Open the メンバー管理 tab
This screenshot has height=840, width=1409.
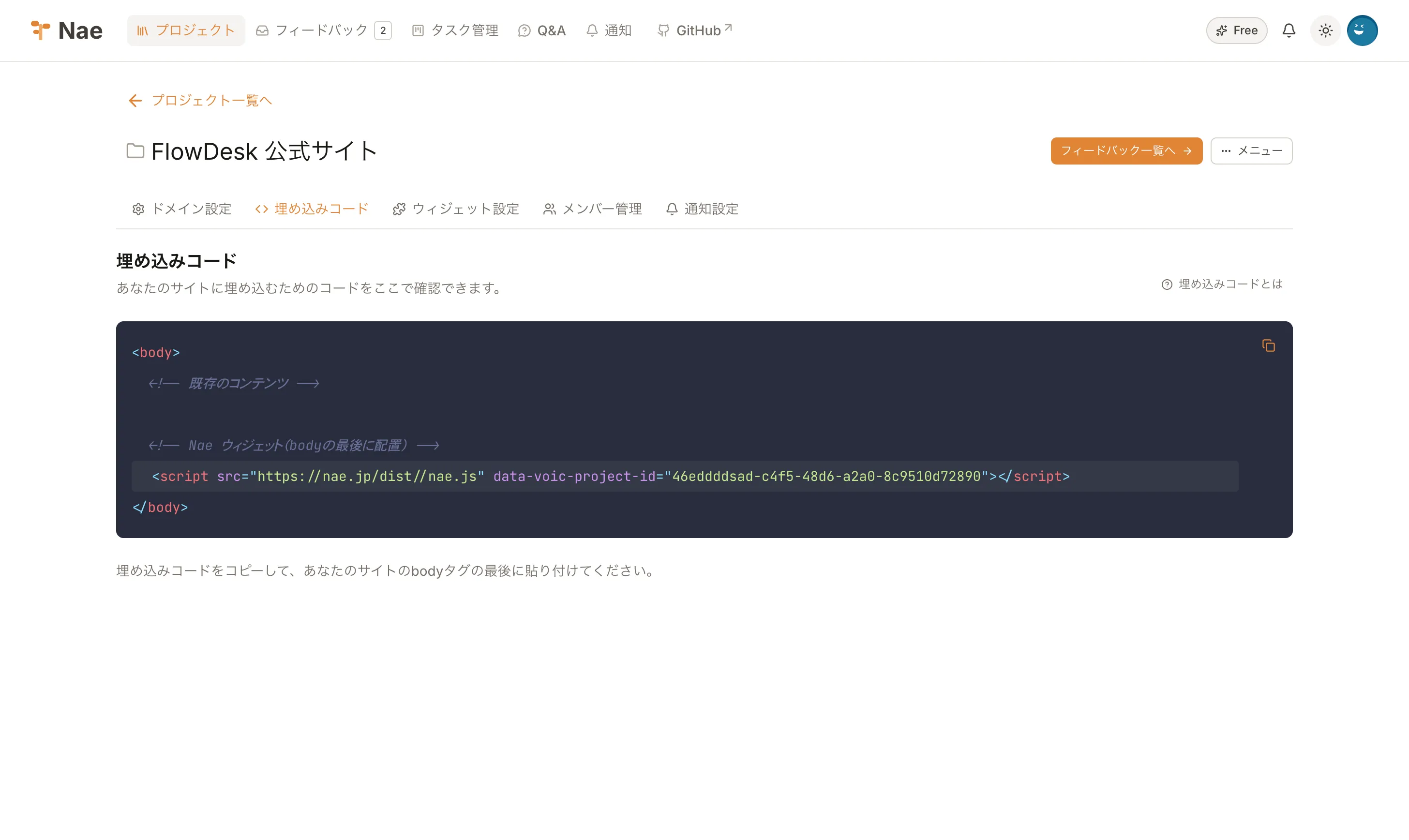pyautogui.click(x=592, y=209)
